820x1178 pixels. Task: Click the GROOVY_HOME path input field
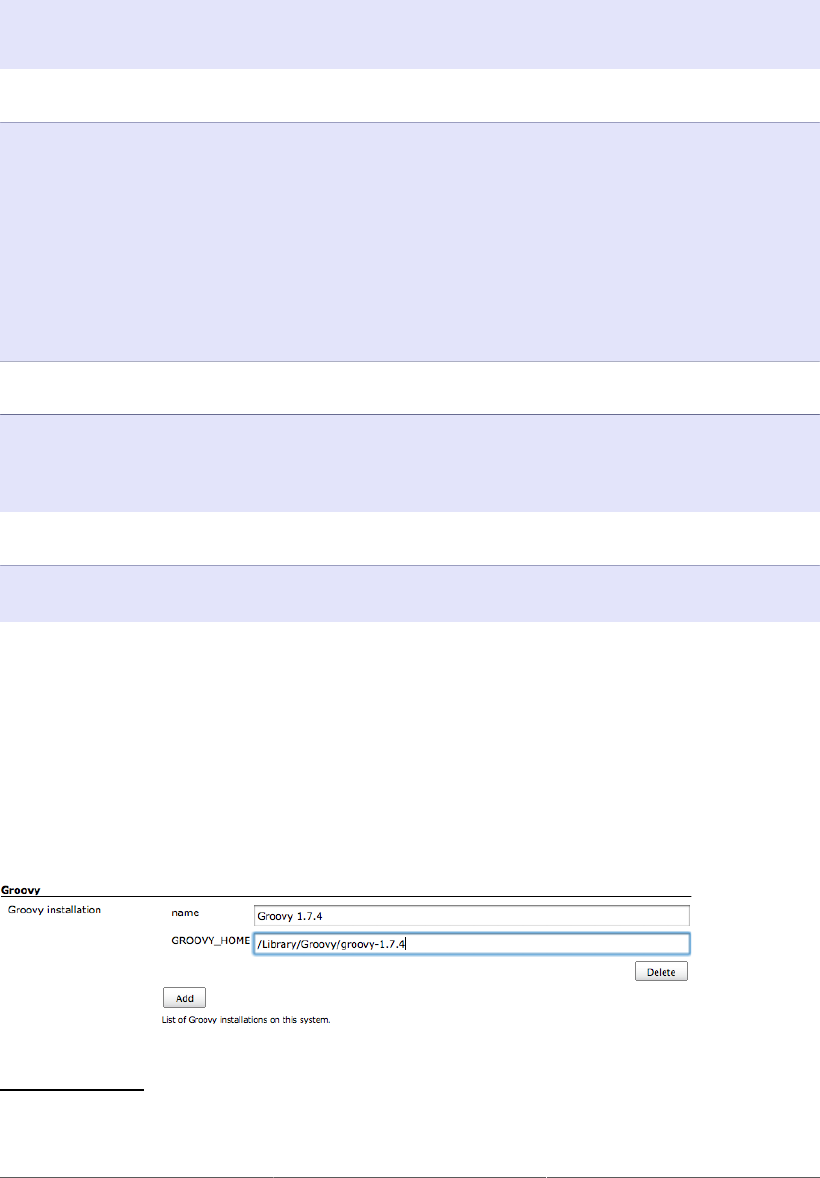471,944
